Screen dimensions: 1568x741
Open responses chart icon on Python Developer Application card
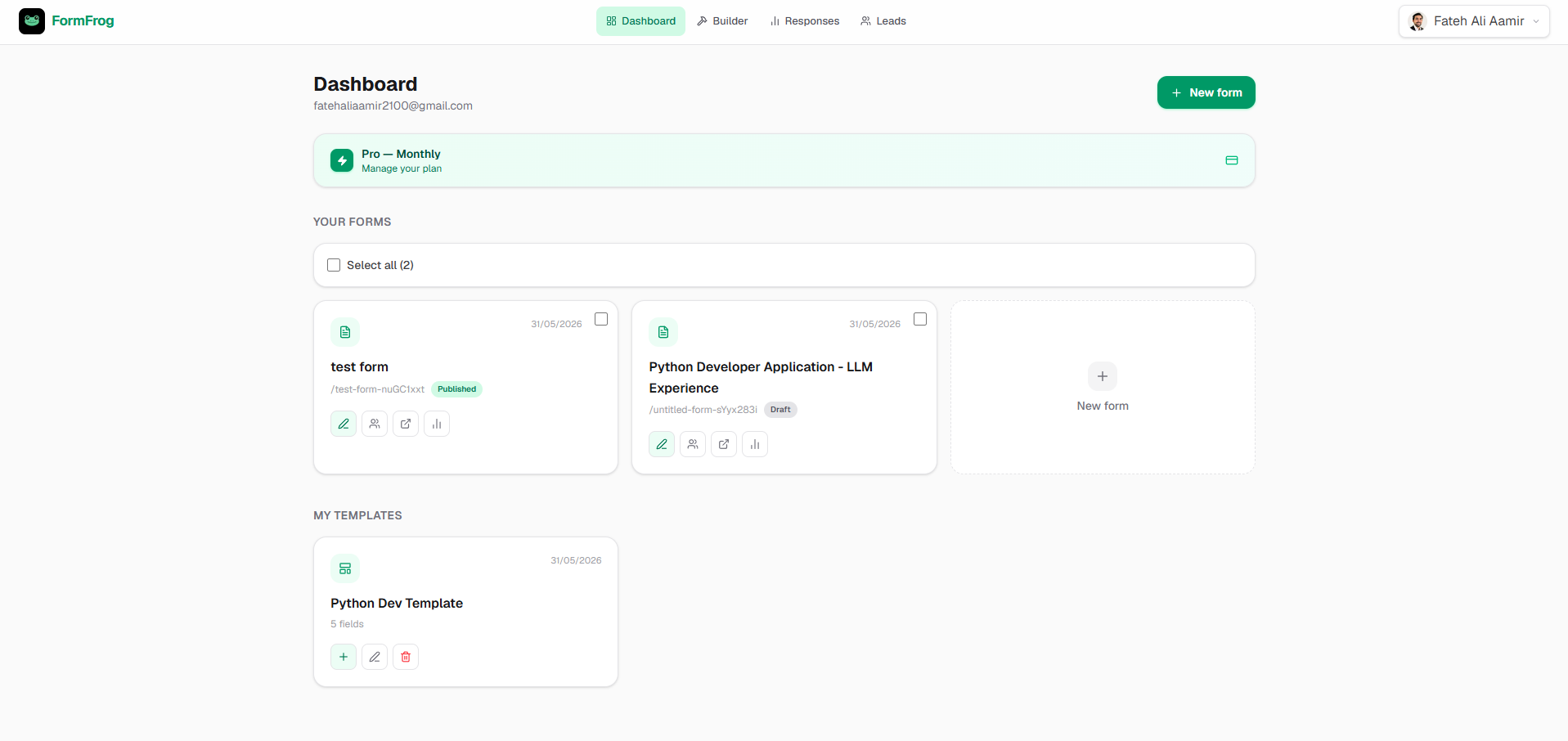coord(755,444)
